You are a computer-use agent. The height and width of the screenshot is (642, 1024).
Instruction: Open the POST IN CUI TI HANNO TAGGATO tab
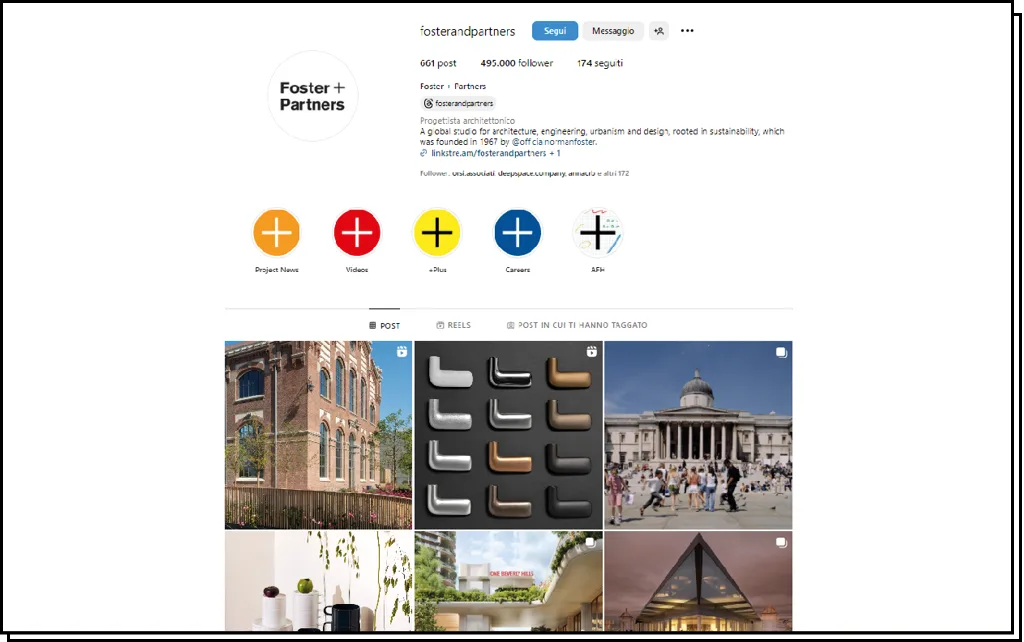click(x=577, y=325)
